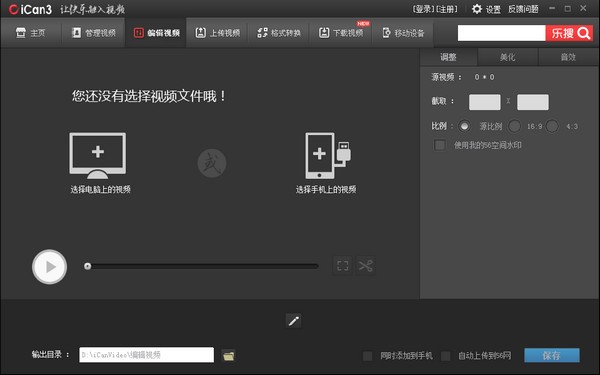Click the video progress slider handle

(88, 266)
